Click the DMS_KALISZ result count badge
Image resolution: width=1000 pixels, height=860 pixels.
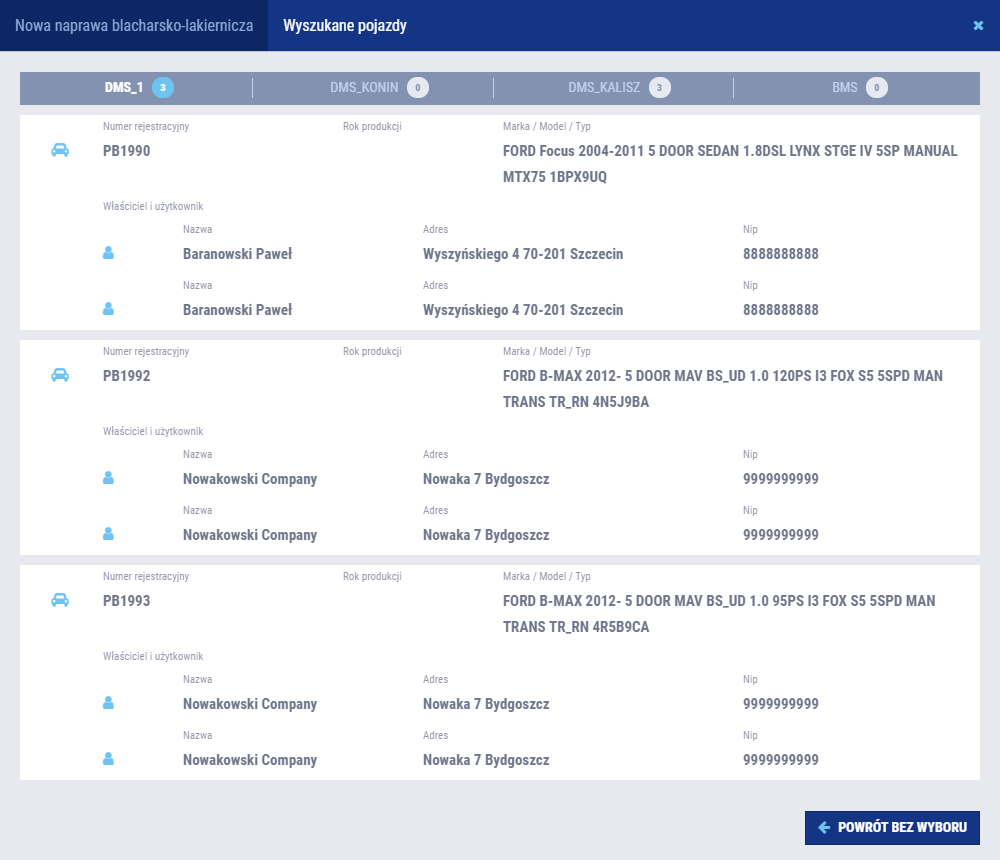[659, 88]
